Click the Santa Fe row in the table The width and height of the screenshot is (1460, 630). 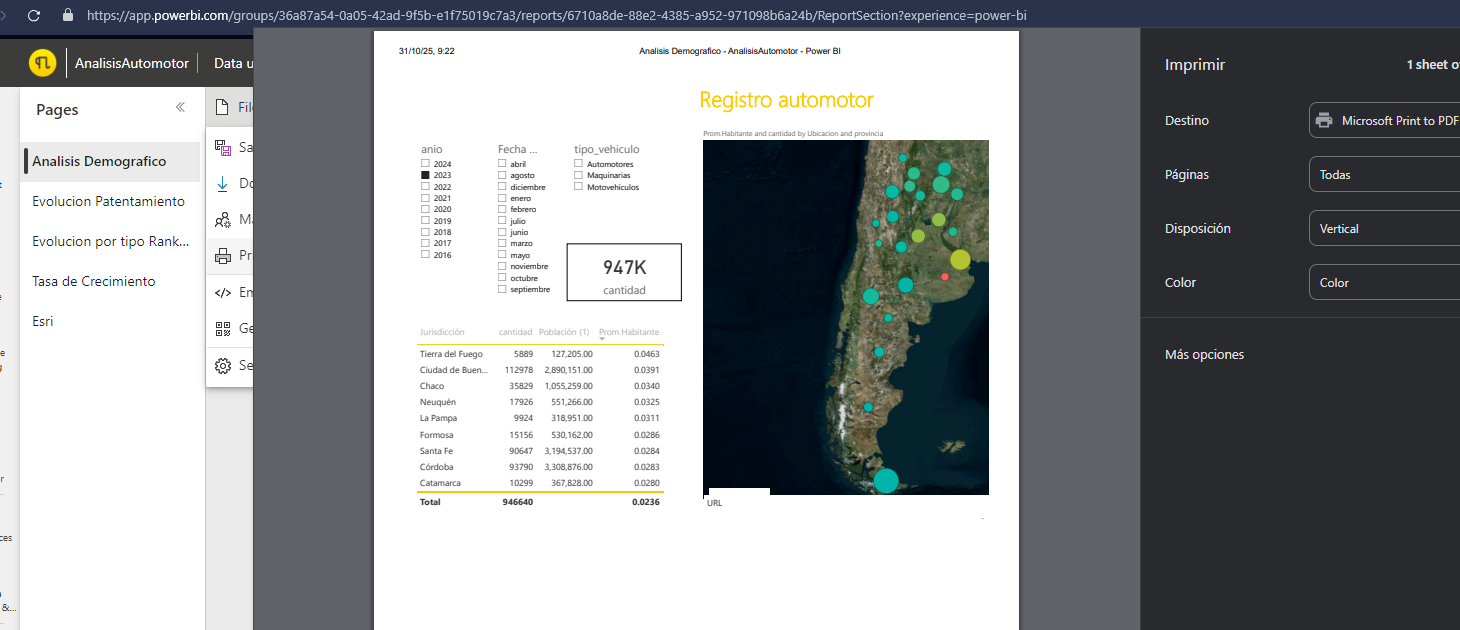point(540,451)
